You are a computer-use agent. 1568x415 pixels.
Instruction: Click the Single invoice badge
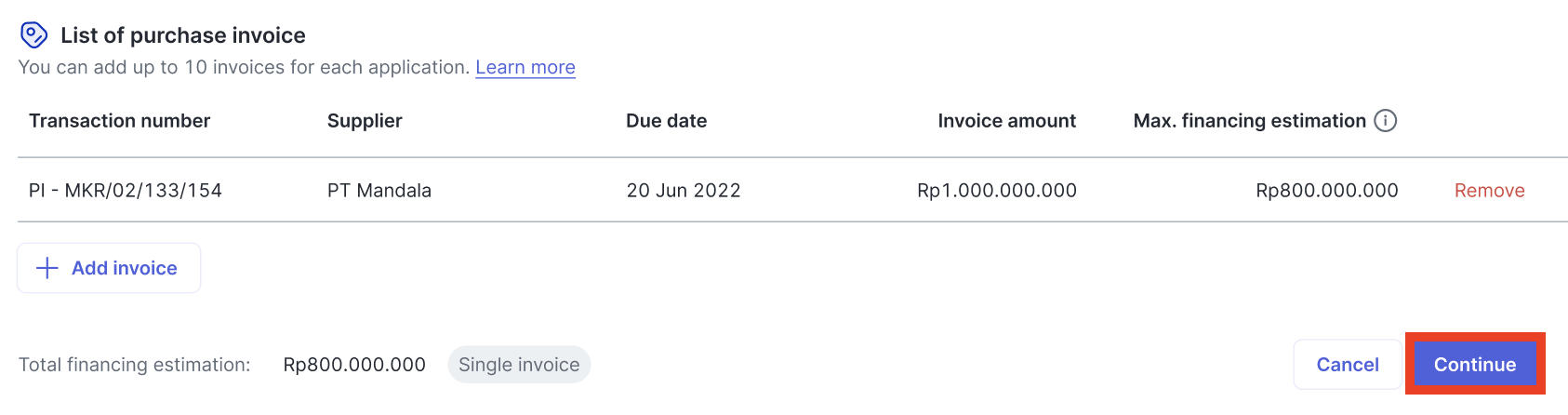click(x=519, y=365)
